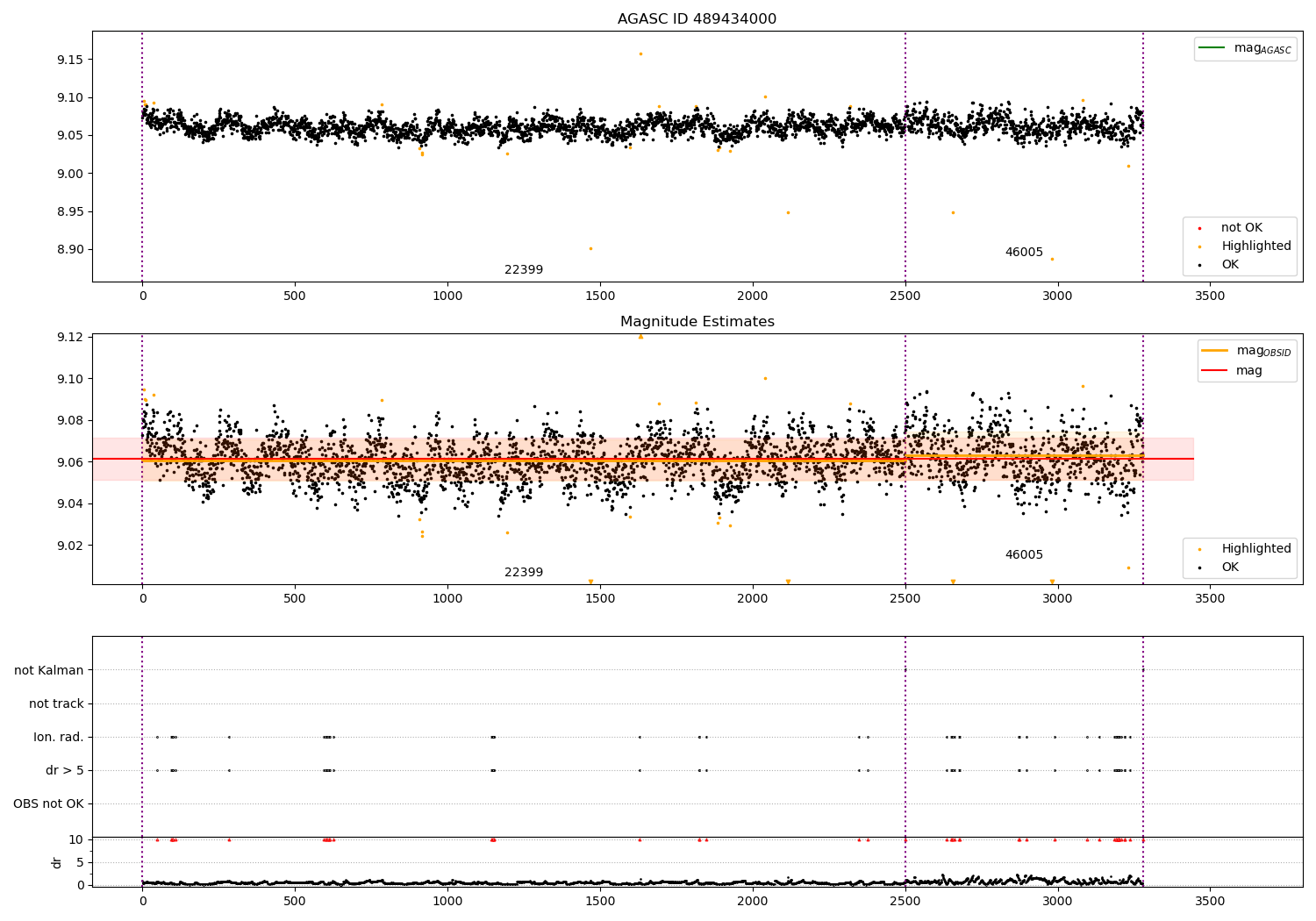Click the 'AGASC ID 489434000' plot title
Screen dimensions: 1316x921
coord(697,19)
